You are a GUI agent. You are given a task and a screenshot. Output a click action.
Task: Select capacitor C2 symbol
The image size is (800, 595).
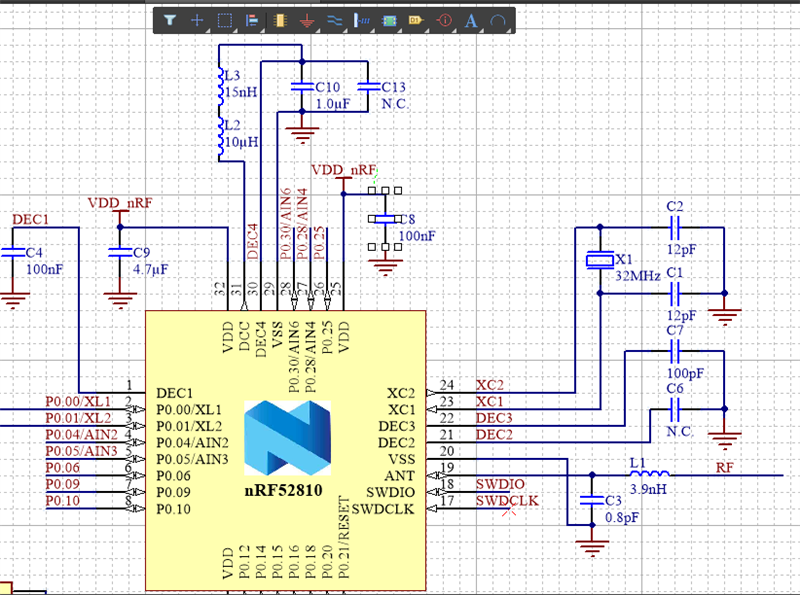674,228
